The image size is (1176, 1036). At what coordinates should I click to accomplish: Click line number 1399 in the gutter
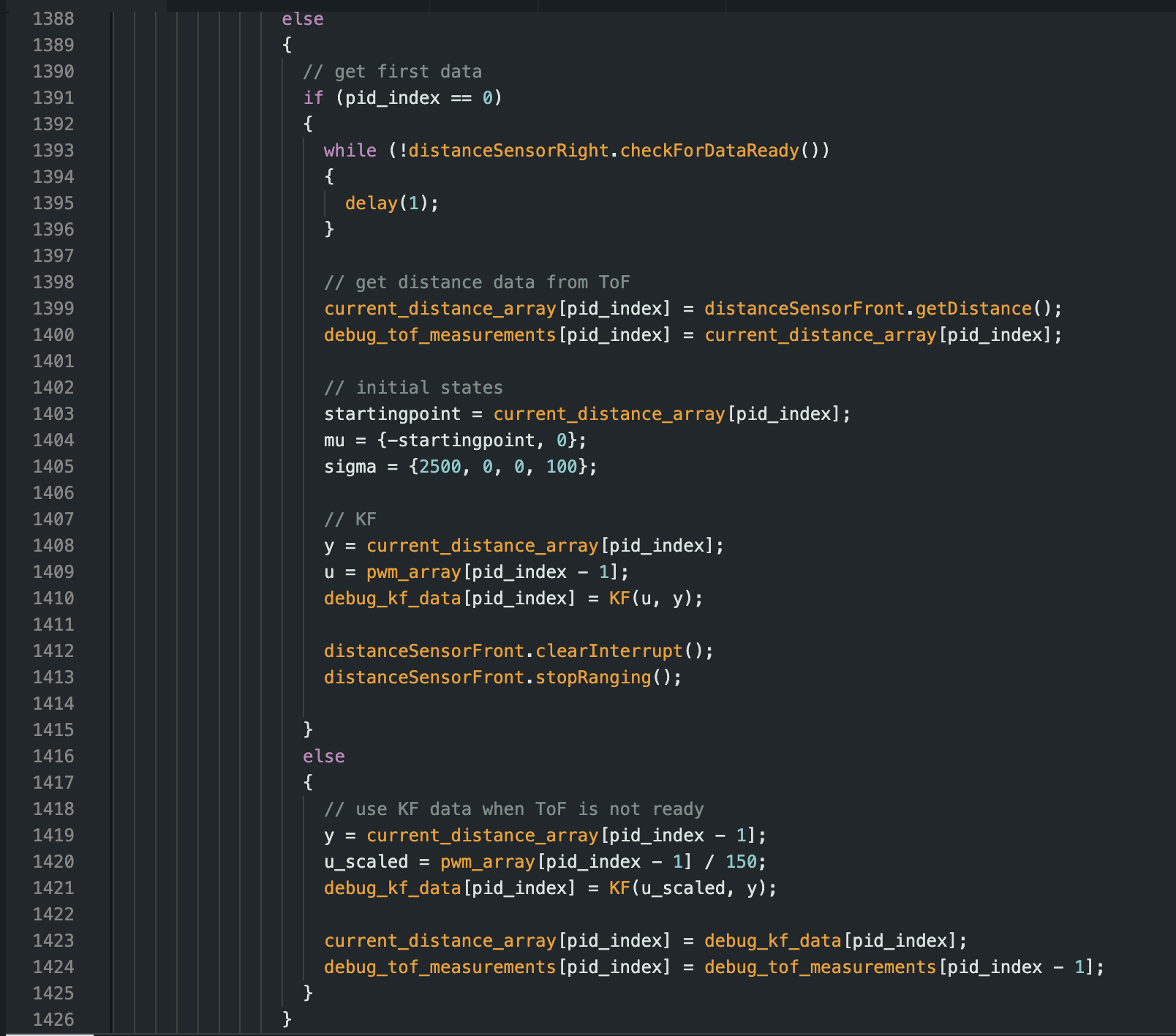coord(53,309)
